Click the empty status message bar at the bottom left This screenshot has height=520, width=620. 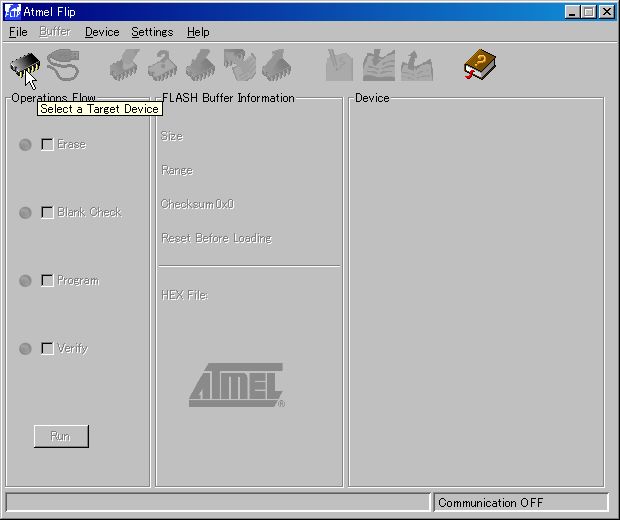218,503
